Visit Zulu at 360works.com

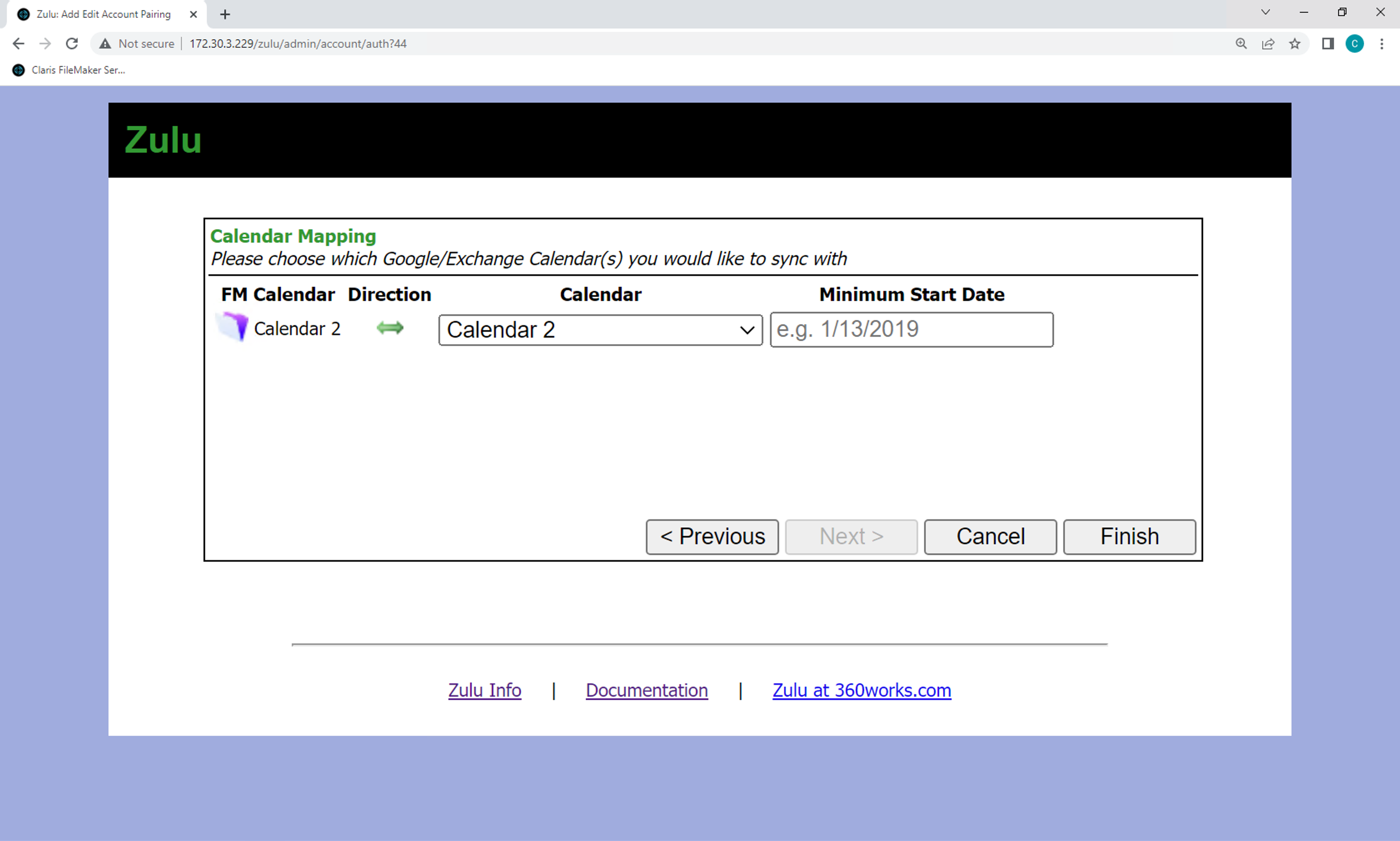862,690
